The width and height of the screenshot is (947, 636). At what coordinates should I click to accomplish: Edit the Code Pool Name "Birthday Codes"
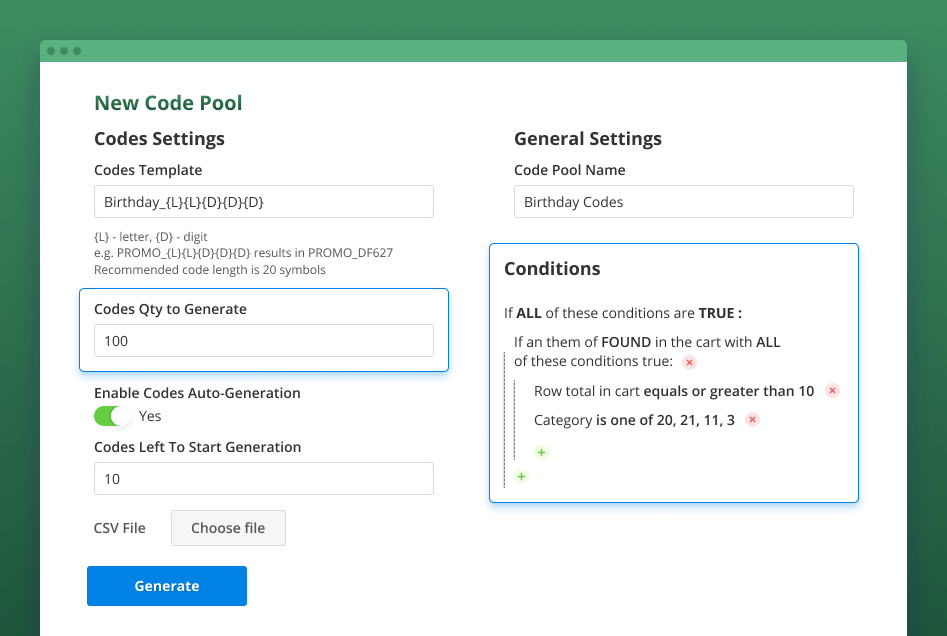(x=683, y=201)
